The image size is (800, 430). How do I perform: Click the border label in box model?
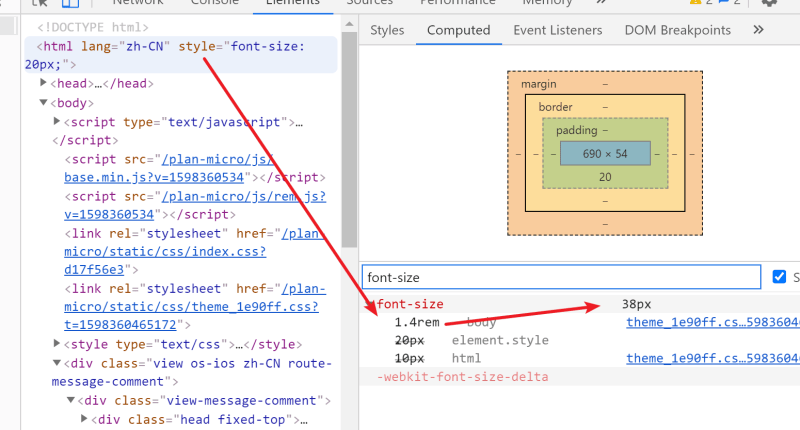[555, 107]
